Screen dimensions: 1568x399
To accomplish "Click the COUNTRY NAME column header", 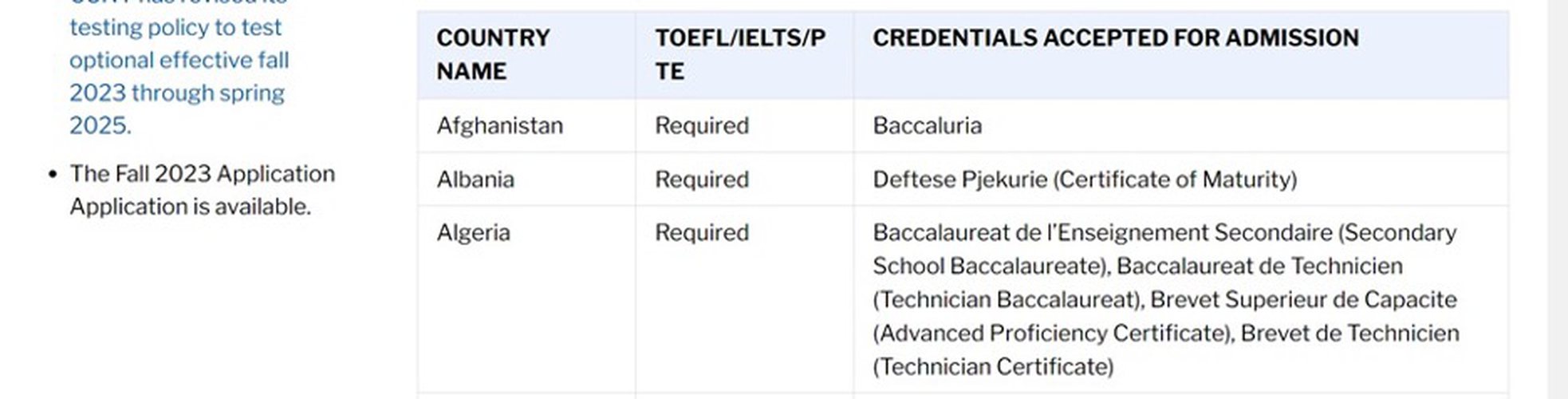I will (x=493, y=54).
